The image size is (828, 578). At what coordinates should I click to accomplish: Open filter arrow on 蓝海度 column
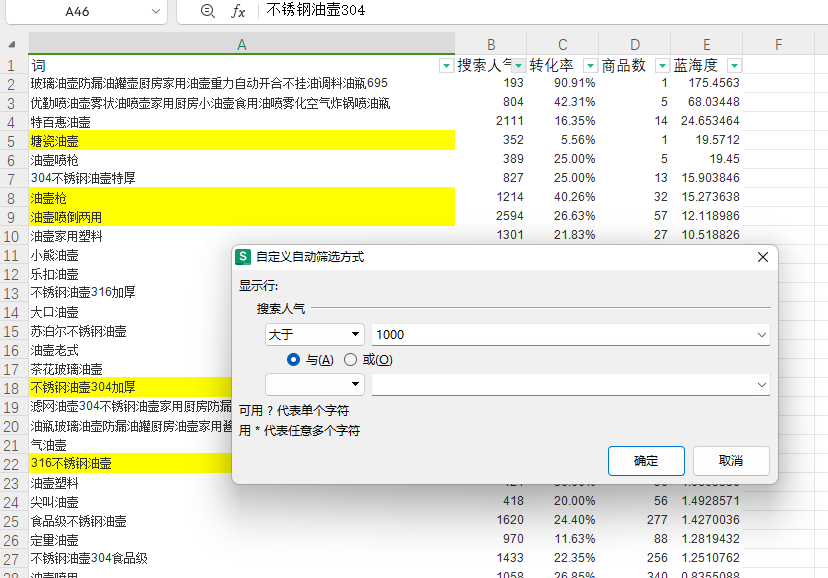click(734, 65)
